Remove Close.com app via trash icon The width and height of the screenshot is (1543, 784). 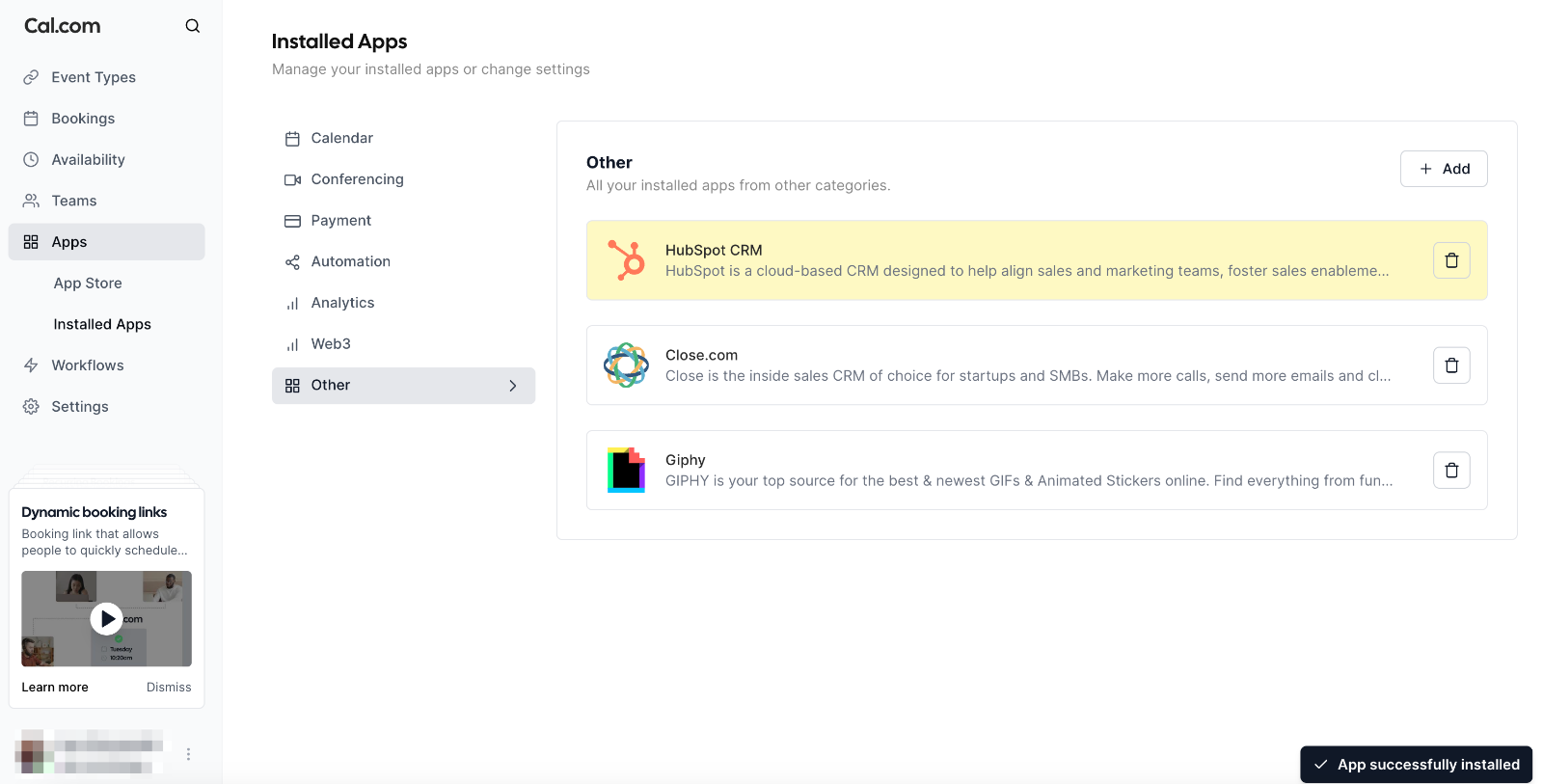coord(1451,365)
